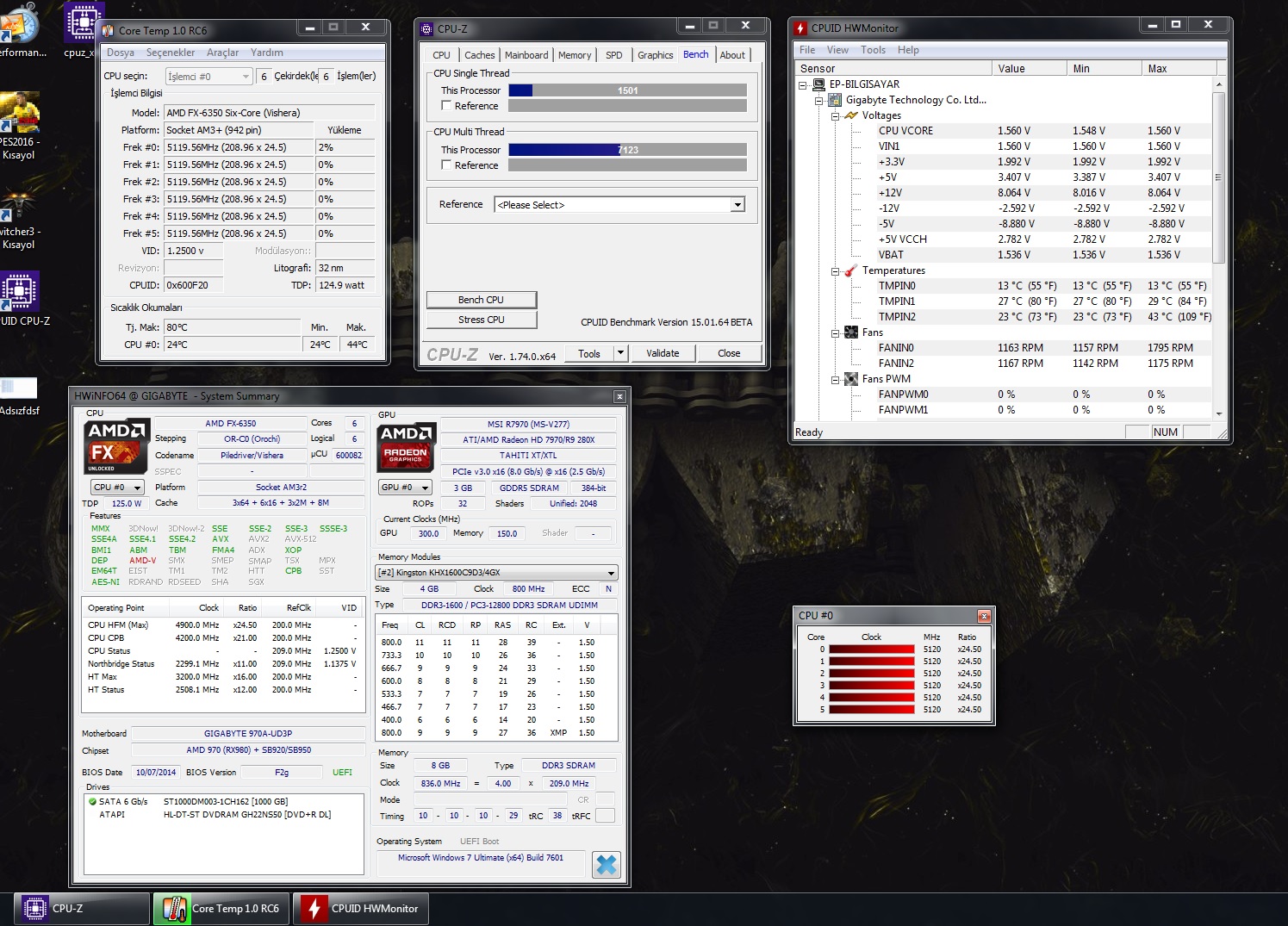Open the Yardım menu in Core Temp
The height and width of the screenshot is (926, 1288).
[267, 53]
